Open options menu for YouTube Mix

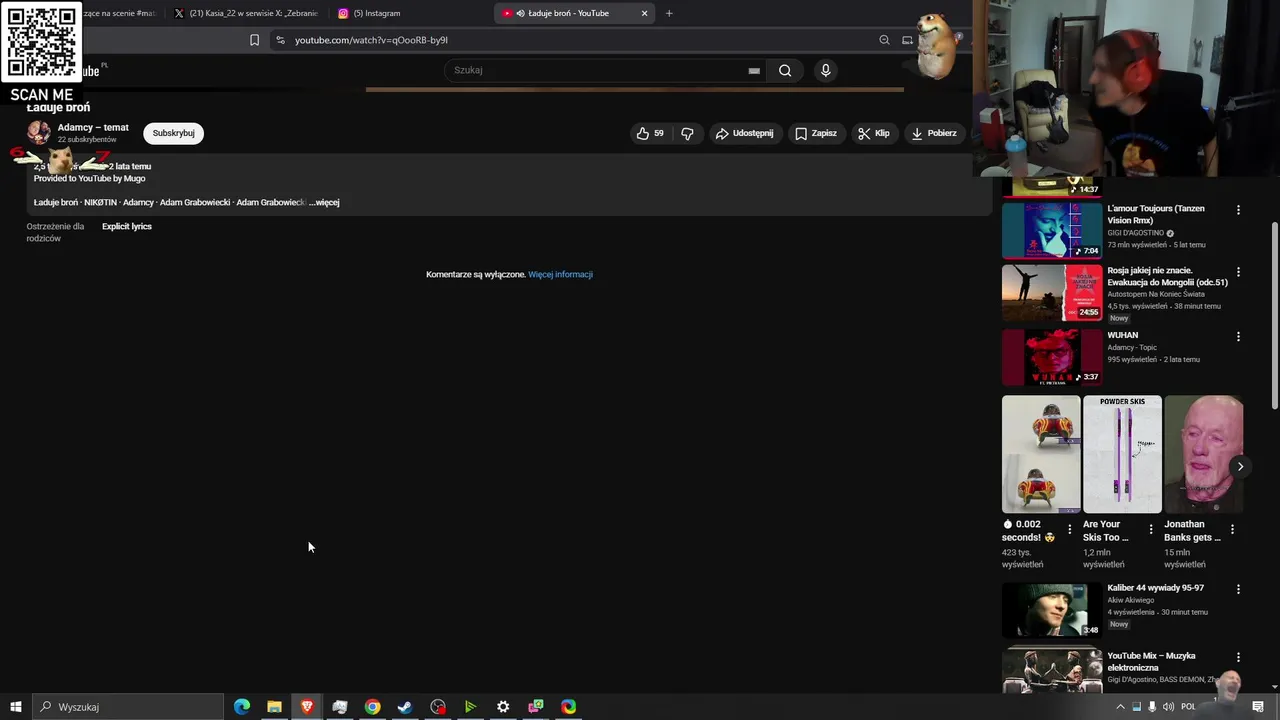tap(1238, 657)
